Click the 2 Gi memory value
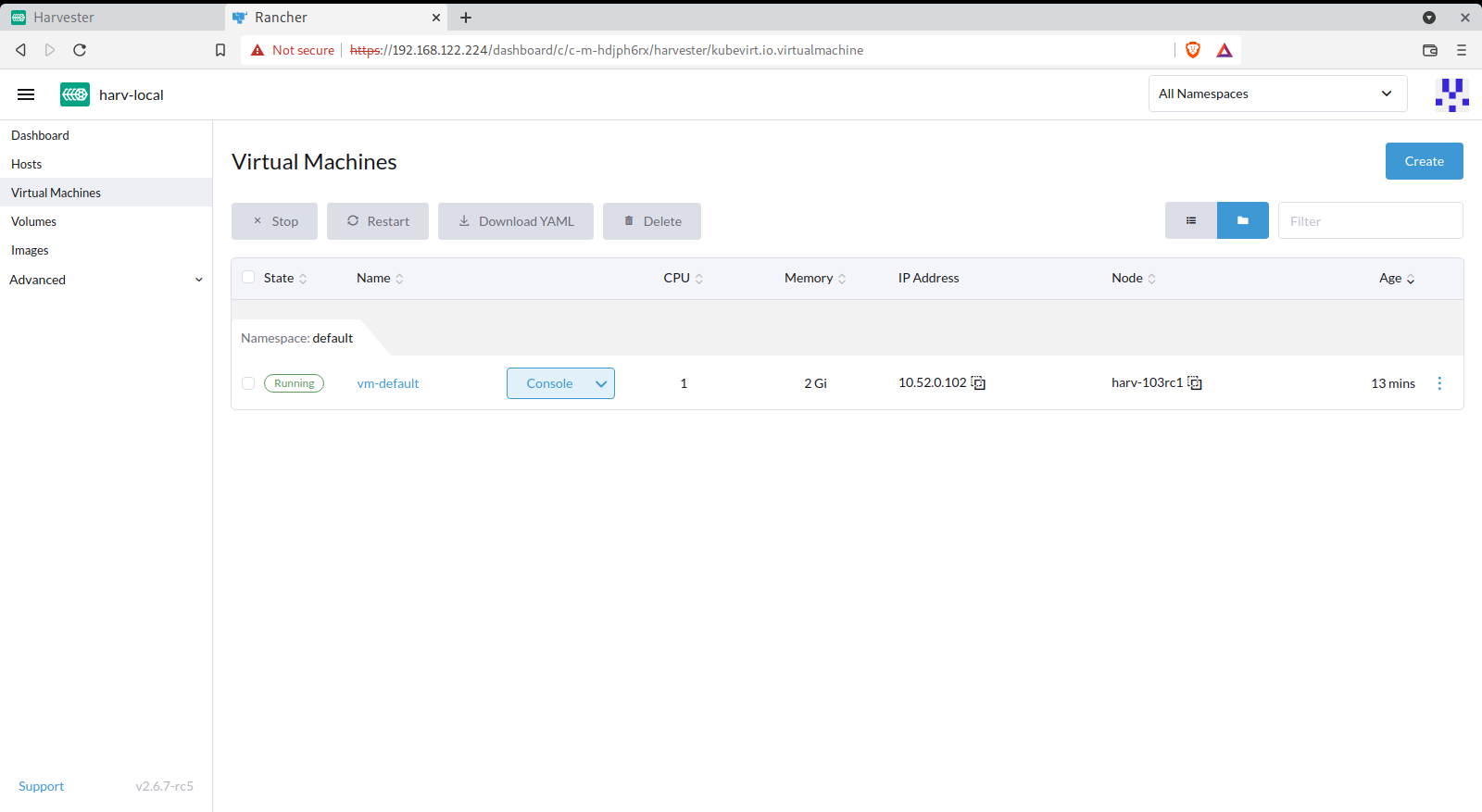 (x=815, y=383)
